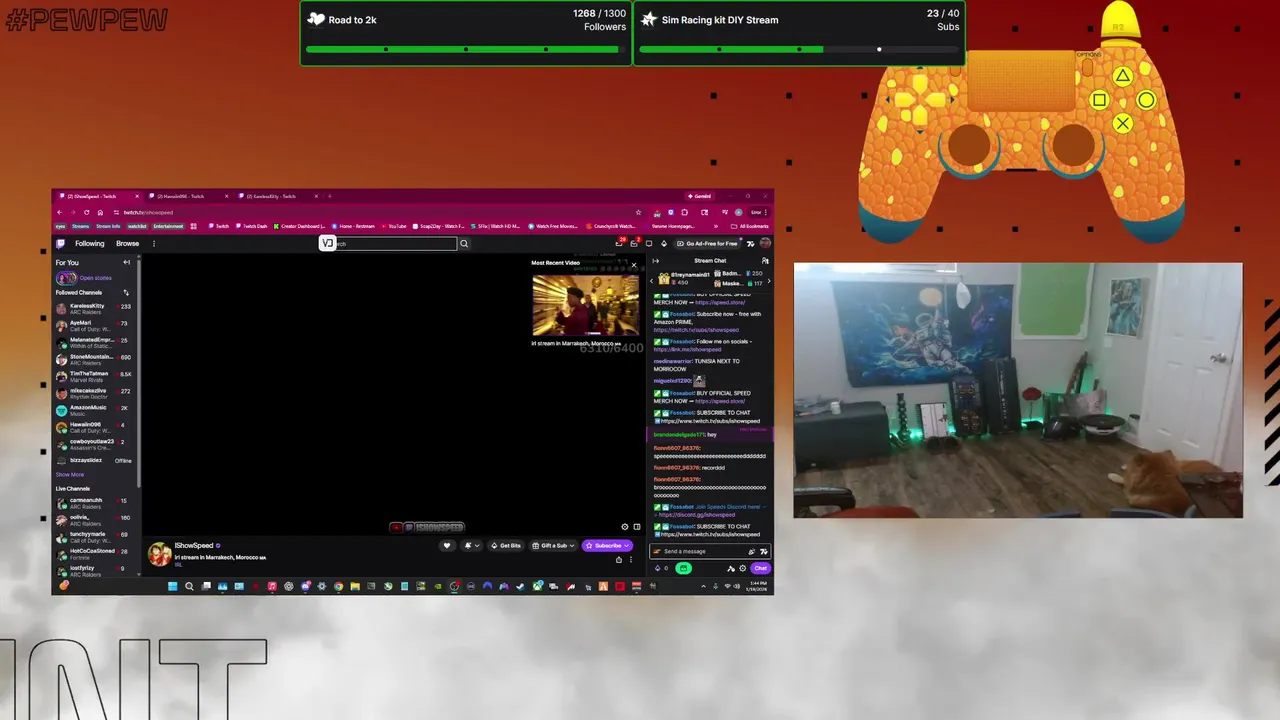This screenshot has width=1280, height=720.
Task: Open Twitch notifications inbox icon
Action: (x=634, y=243)
